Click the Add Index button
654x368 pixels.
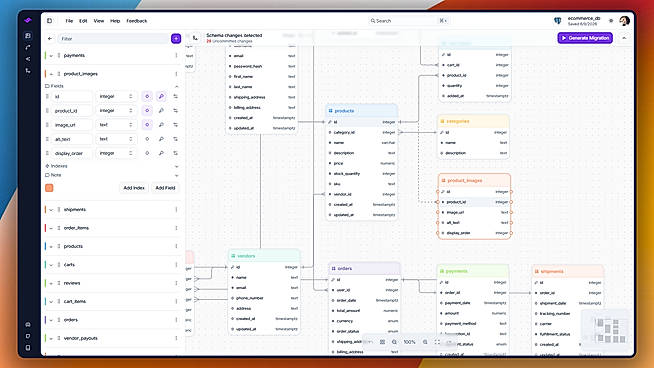(134, 188)
